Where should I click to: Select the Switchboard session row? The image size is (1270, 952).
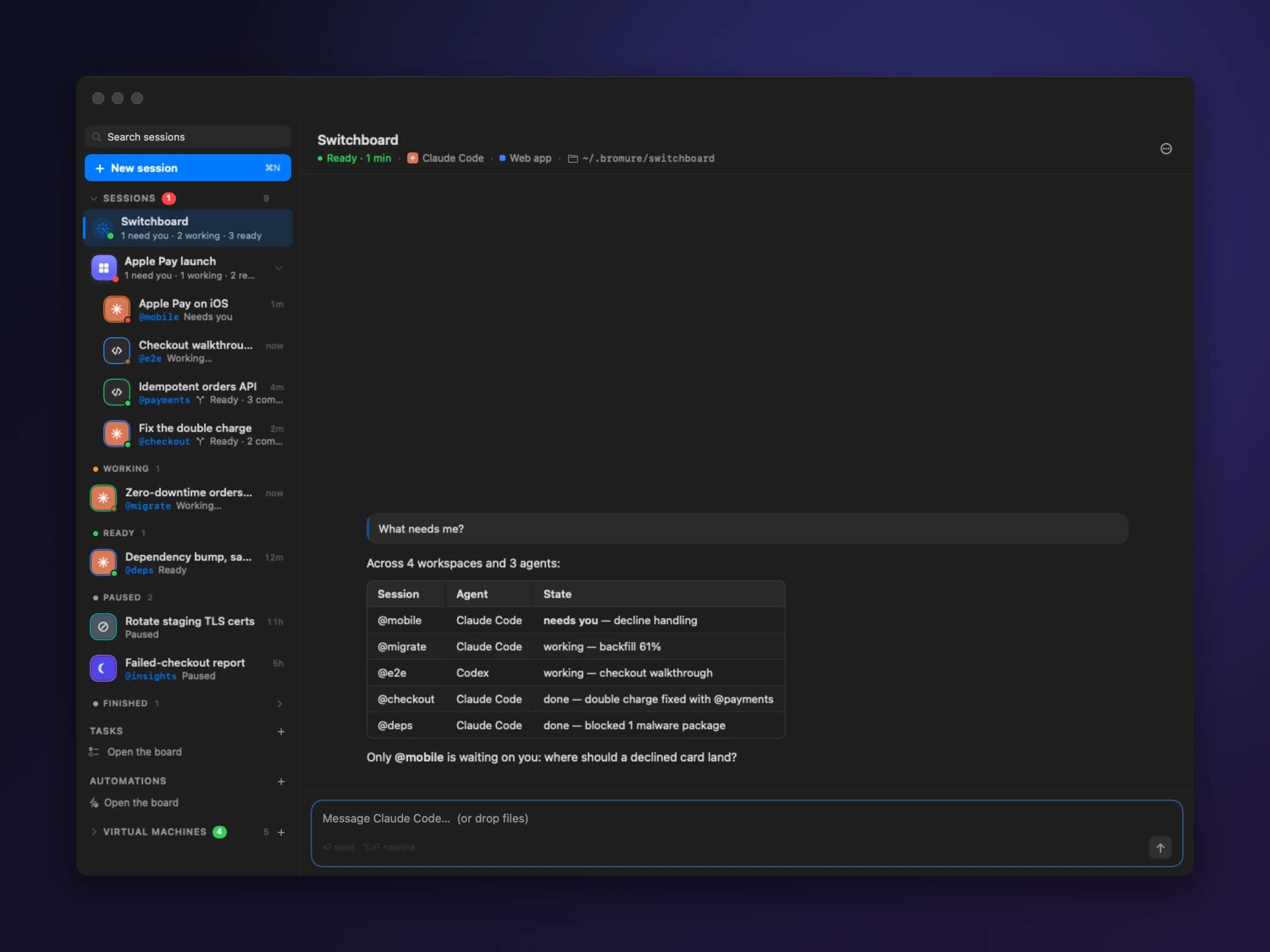pos(188,228)
